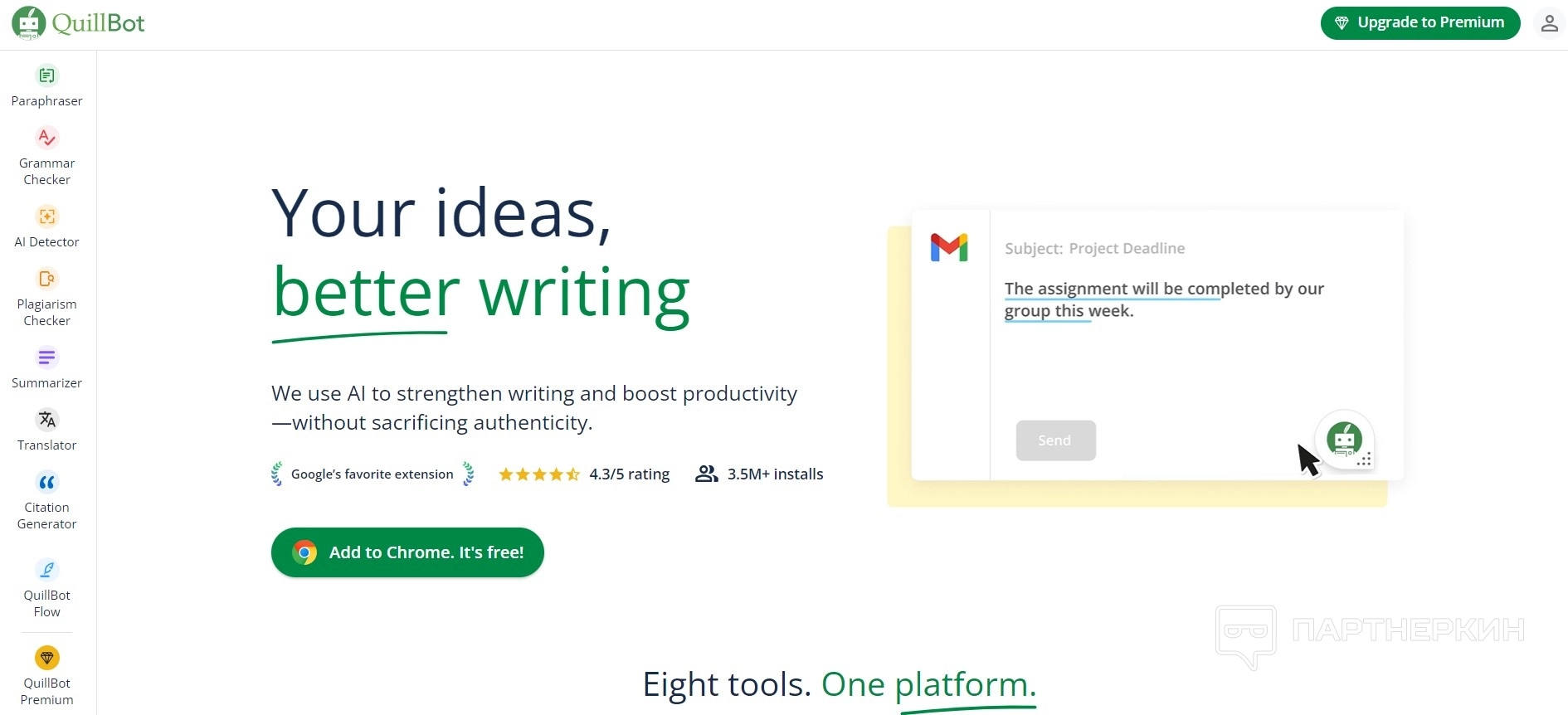This screenshot has width=1568, height=715.
Task: Open the Grammar Checker sidebar label
Action: 47,172
